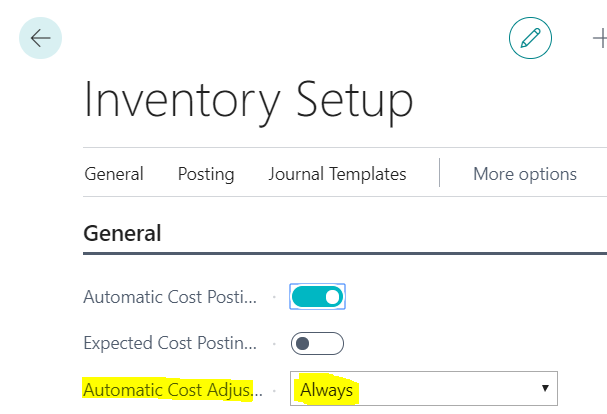Image resolution: width=607 pixels, height=414 pixels.
Task: Click the highlighted Automatic Cost Adjustment label
Action: click(x=169, y=389)
